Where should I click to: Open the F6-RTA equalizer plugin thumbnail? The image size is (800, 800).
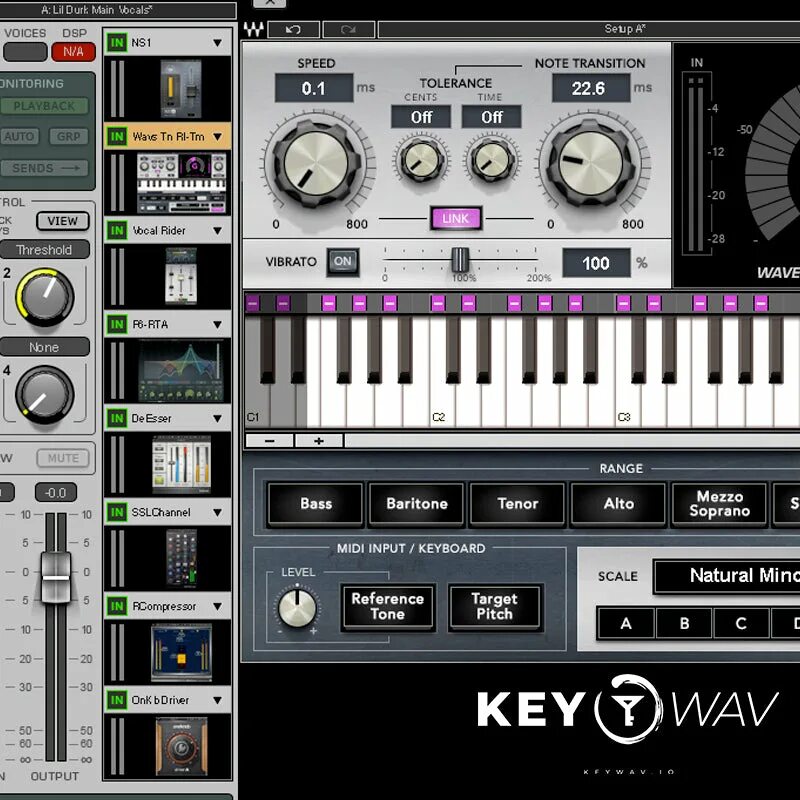tap(181, 371)
